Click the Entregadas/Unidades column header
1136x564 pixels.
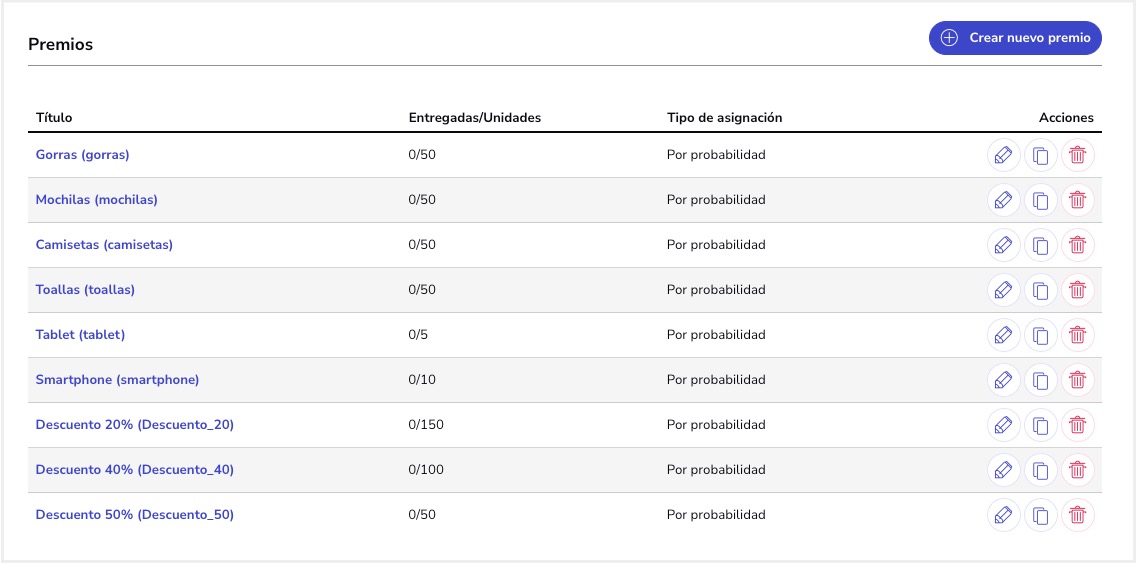474,118
